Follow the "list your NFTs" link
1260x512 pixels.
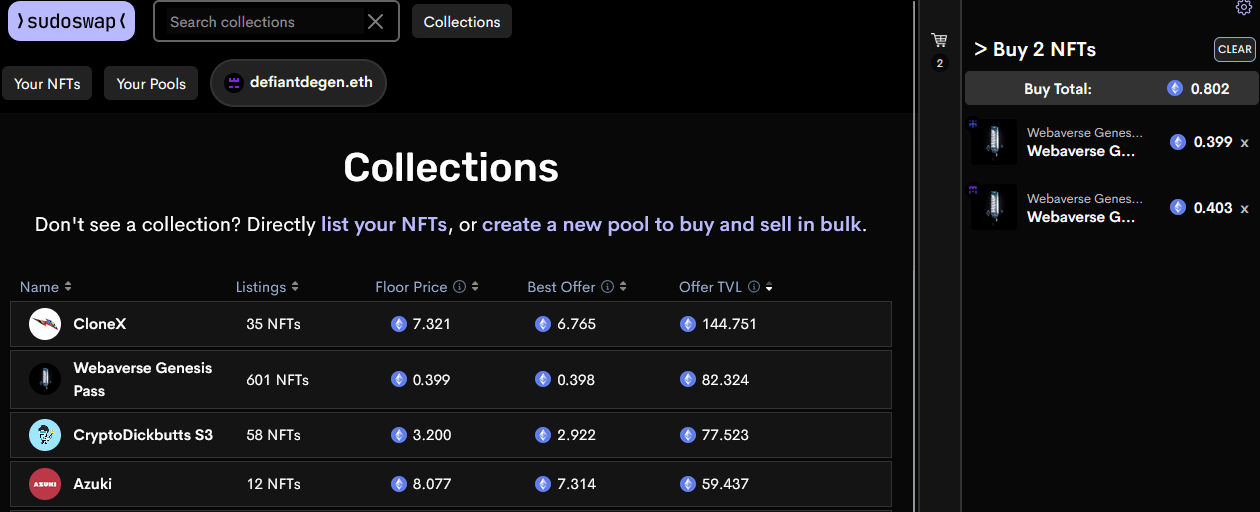tap(384, 224)
